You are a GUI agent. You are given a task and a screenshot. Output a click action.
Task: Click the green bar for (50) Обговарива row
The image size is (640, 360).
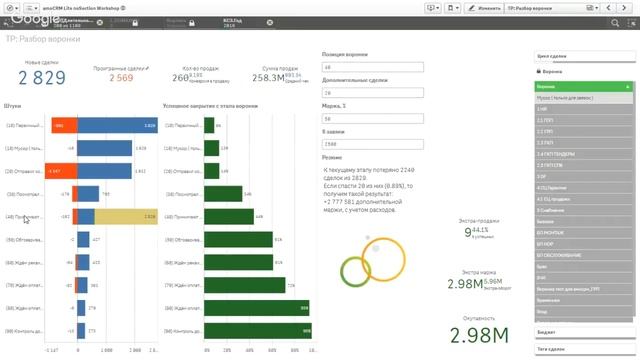click(x=238, y=240)
